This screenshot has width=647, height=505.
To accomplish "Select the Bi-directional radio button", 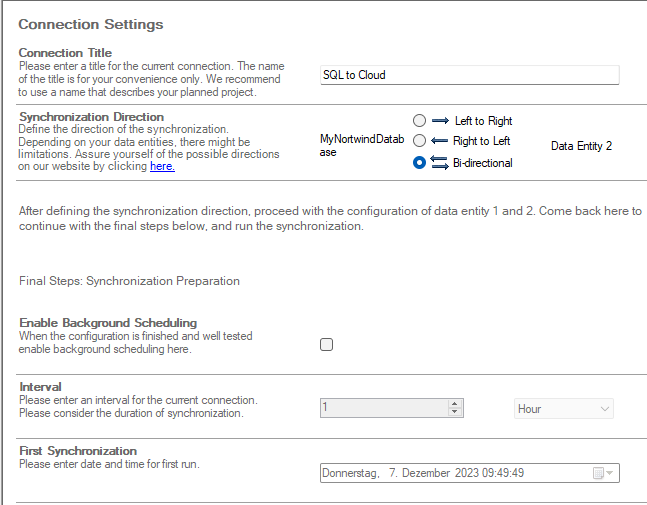I will (419, 163).
